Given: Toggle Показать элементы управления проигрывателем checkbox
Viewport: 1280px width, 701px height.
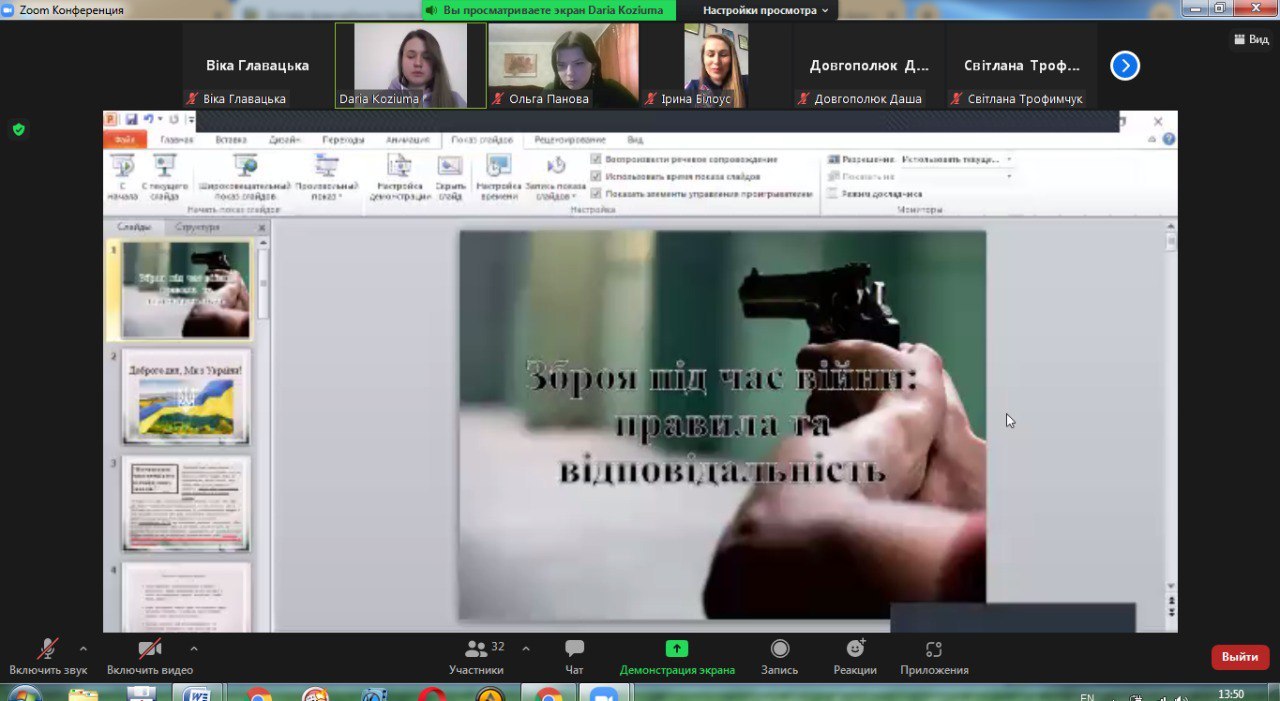Looking at the screenshot, I should pyautogui.click(x=597, y=194).
